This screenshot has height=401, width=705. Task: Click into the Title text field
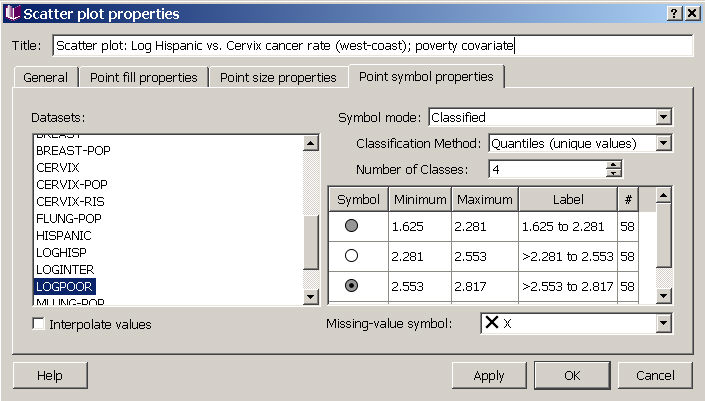click(372, 46)
